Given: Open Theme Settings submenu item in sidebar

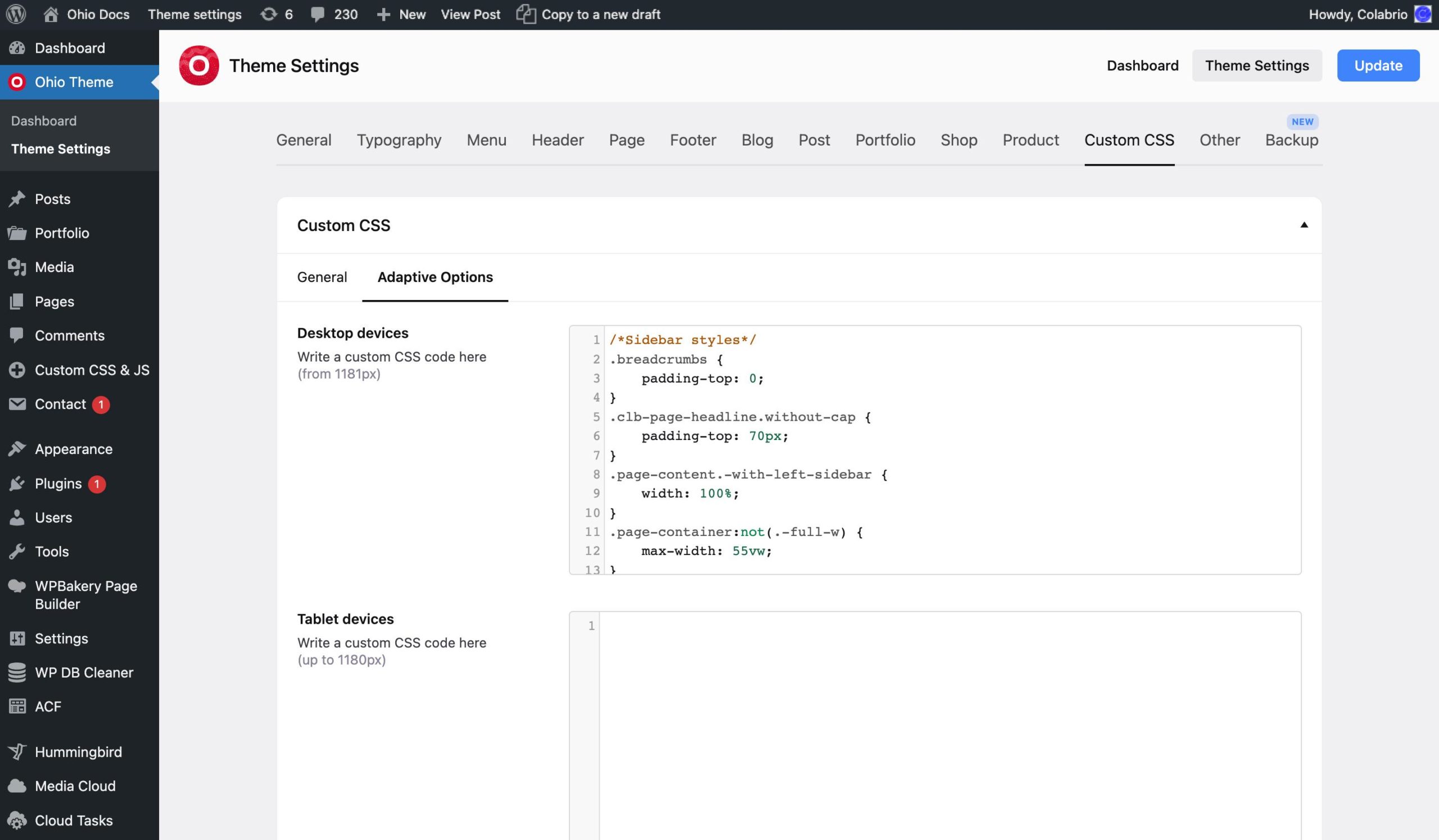Looking at the screenshot, I should (x=61, y=149).
